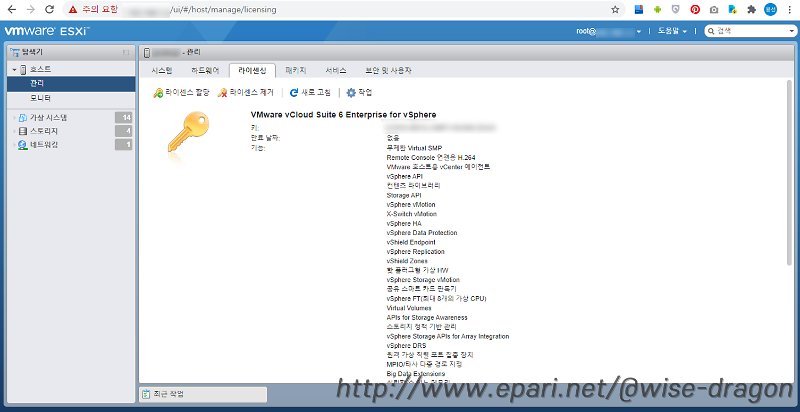Click the VMware vCloud Suite 6 Enterprise title
Viewport: 800px width, 412px height.
(343, 115)
